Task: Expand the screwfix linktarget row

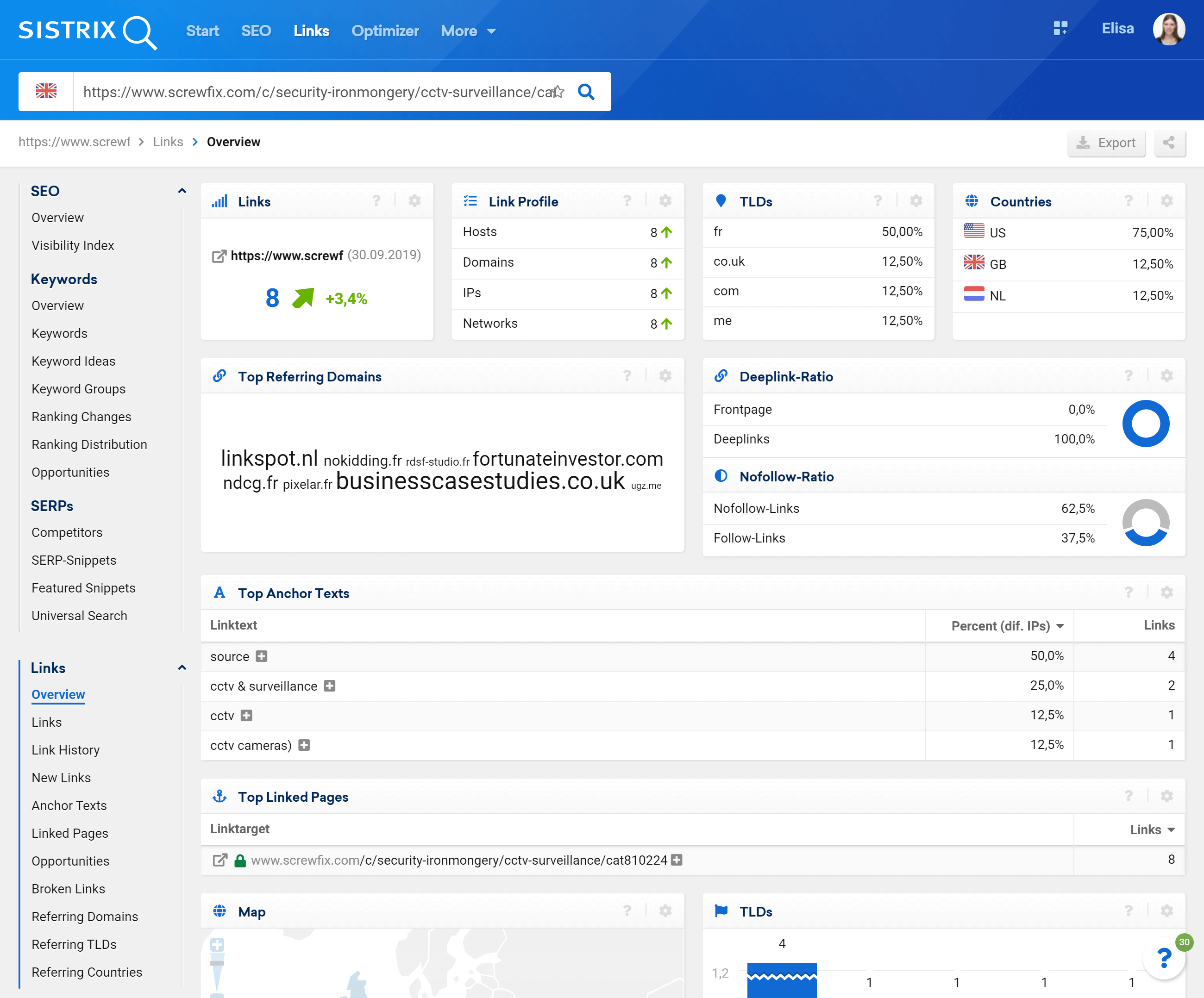Action: coord(677,861)
